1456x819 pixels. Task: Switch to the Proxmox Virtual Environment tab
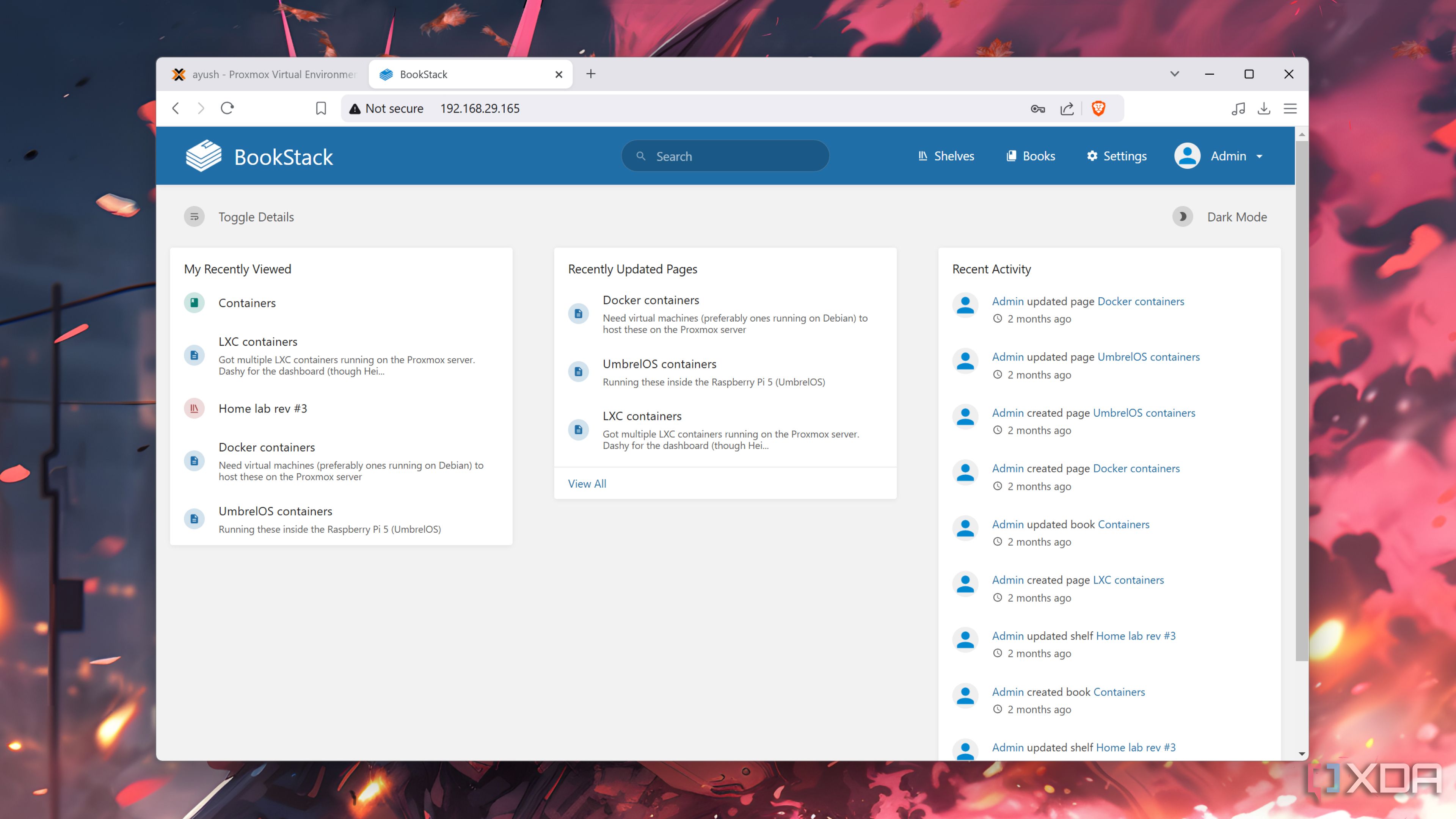pos(264,74)
